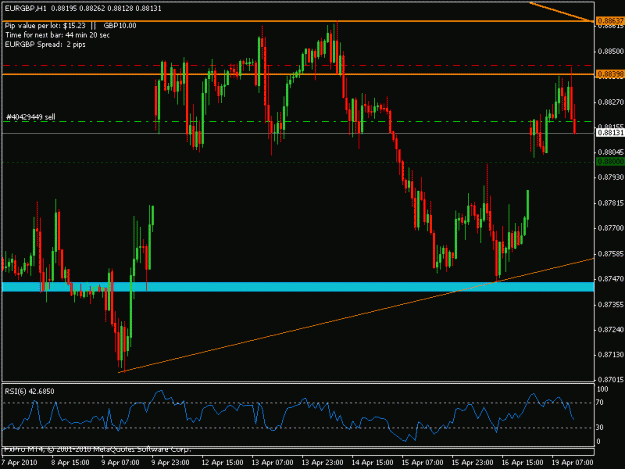Select the red dash-dot stop loss line
Image resolution: width=625 pixels, height=469 pixels.
click(298, 65)
